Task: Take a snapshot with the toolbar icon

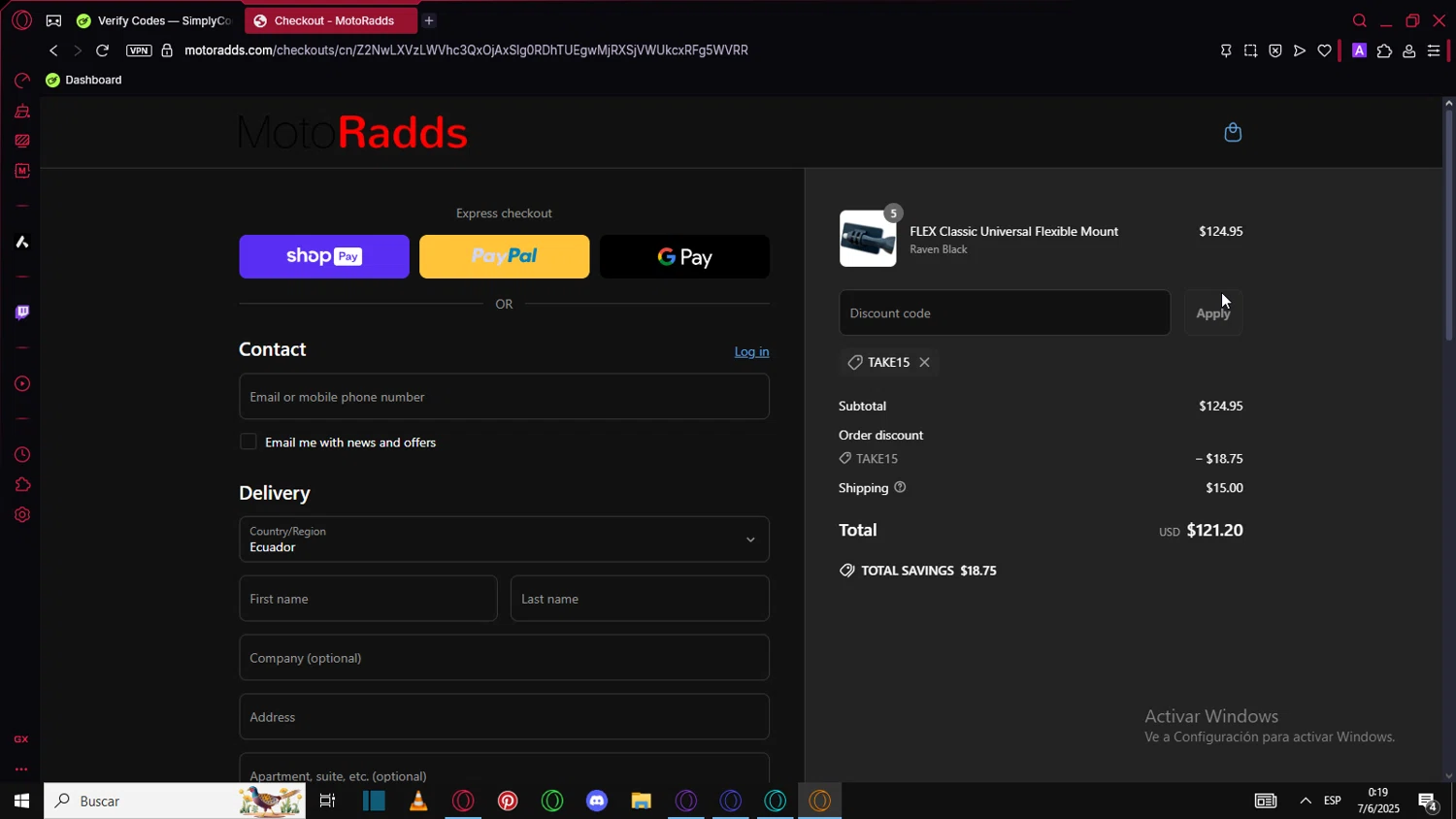Action: click(1250, 50)
